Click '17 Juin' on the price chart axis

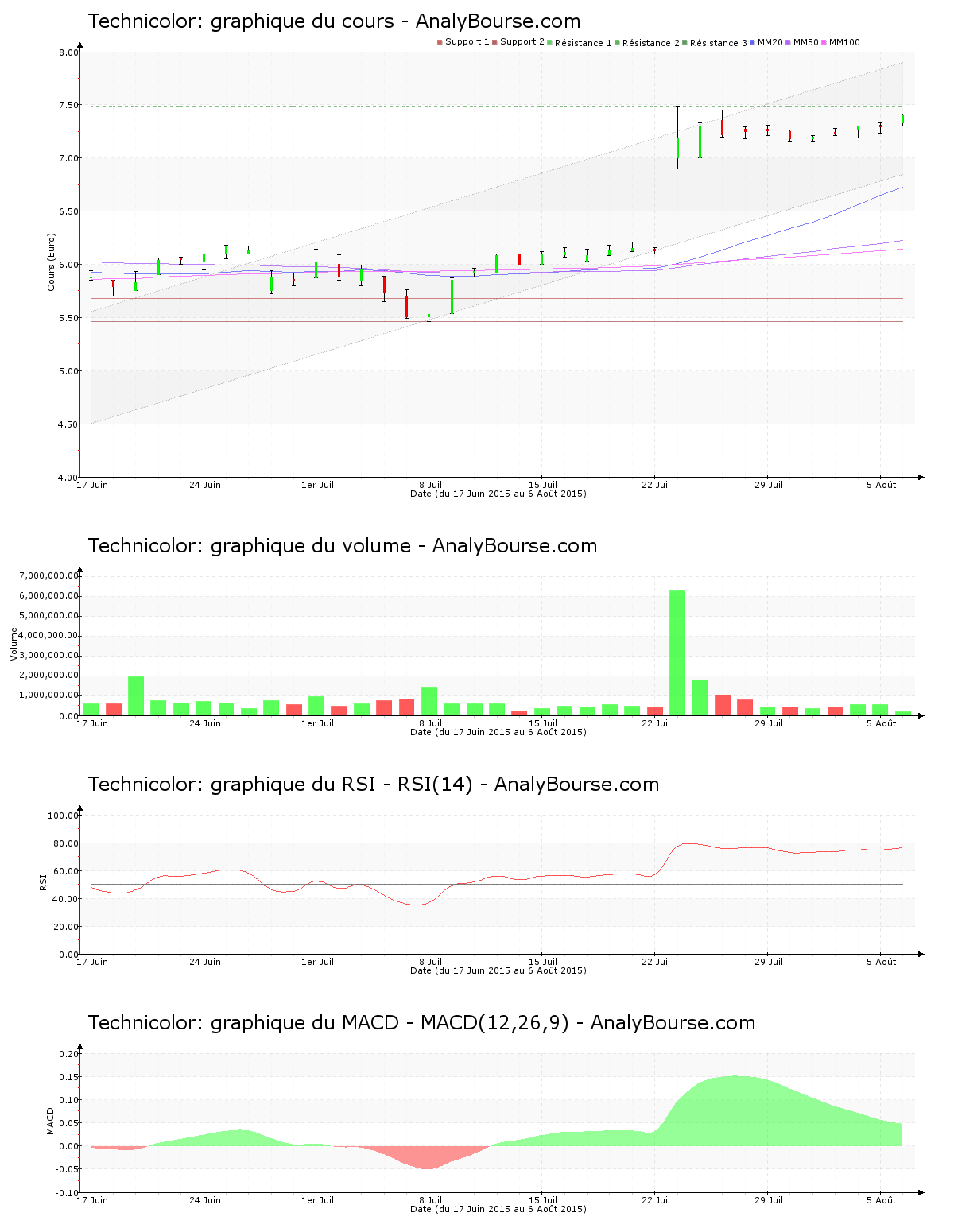click(92, 485)
